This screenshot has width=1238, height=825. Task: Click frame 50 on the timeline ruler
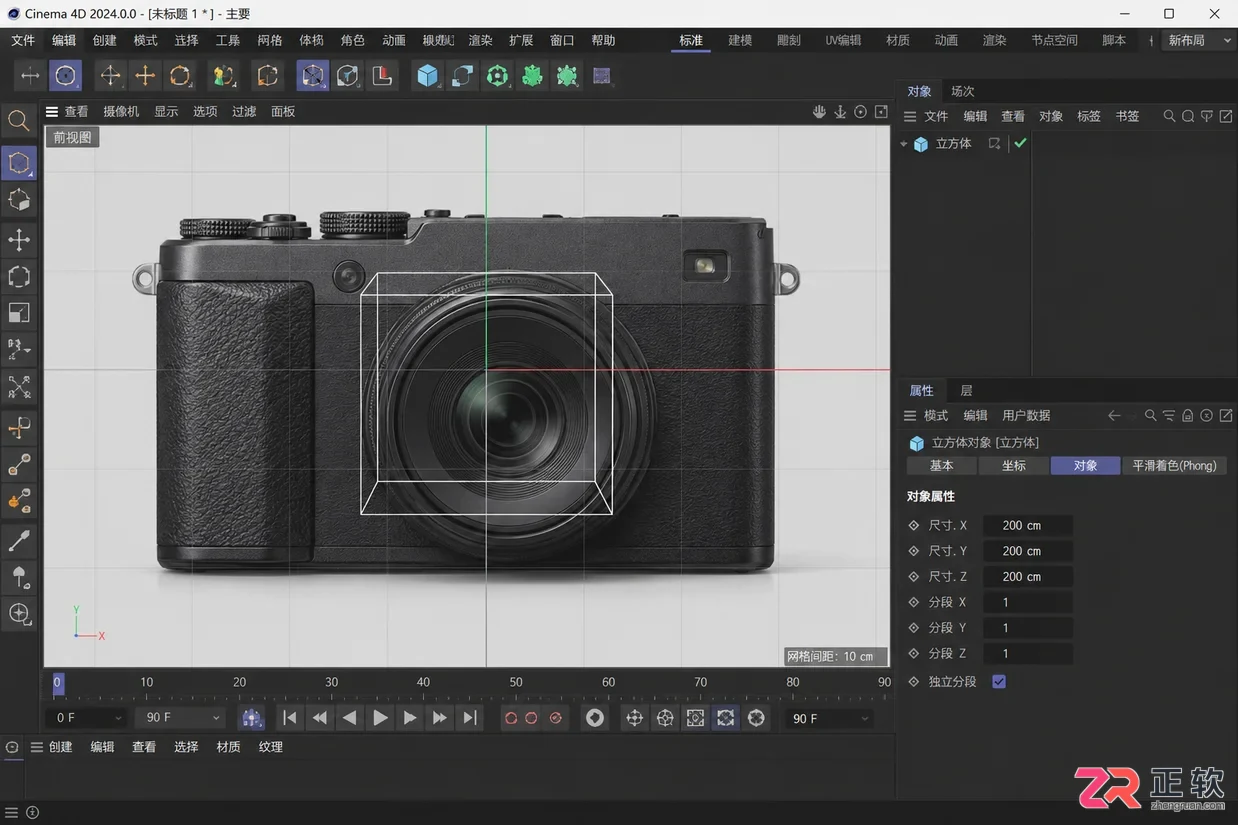pos(516,683)
